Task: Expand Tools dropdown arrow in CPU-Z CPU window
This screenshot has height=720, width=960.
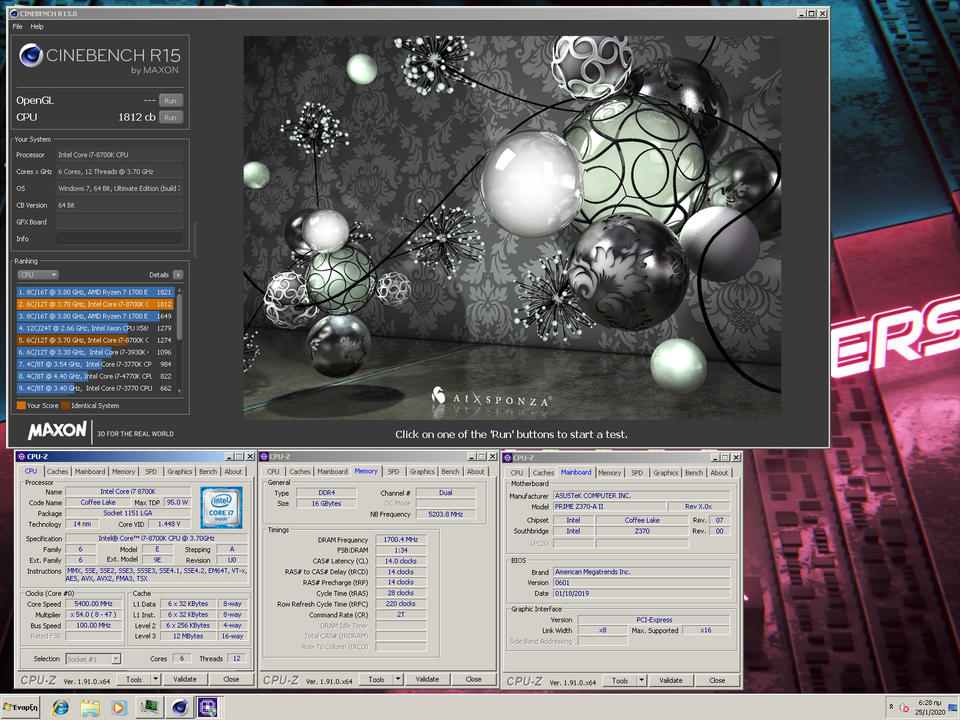Action: tap(156, 679)
